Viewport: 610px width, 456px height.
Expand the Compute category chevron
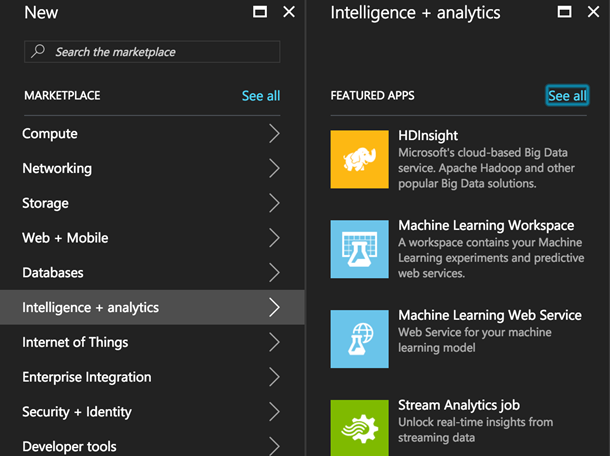pos(274,133)
